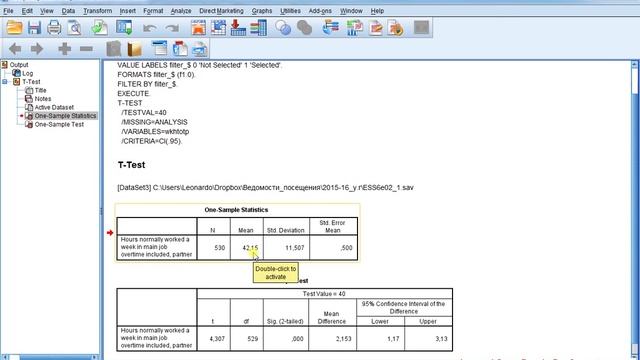Click the Select Last Output icon
Image resolution: width=640 pixels, height=360 pixels.
(331, 28)
